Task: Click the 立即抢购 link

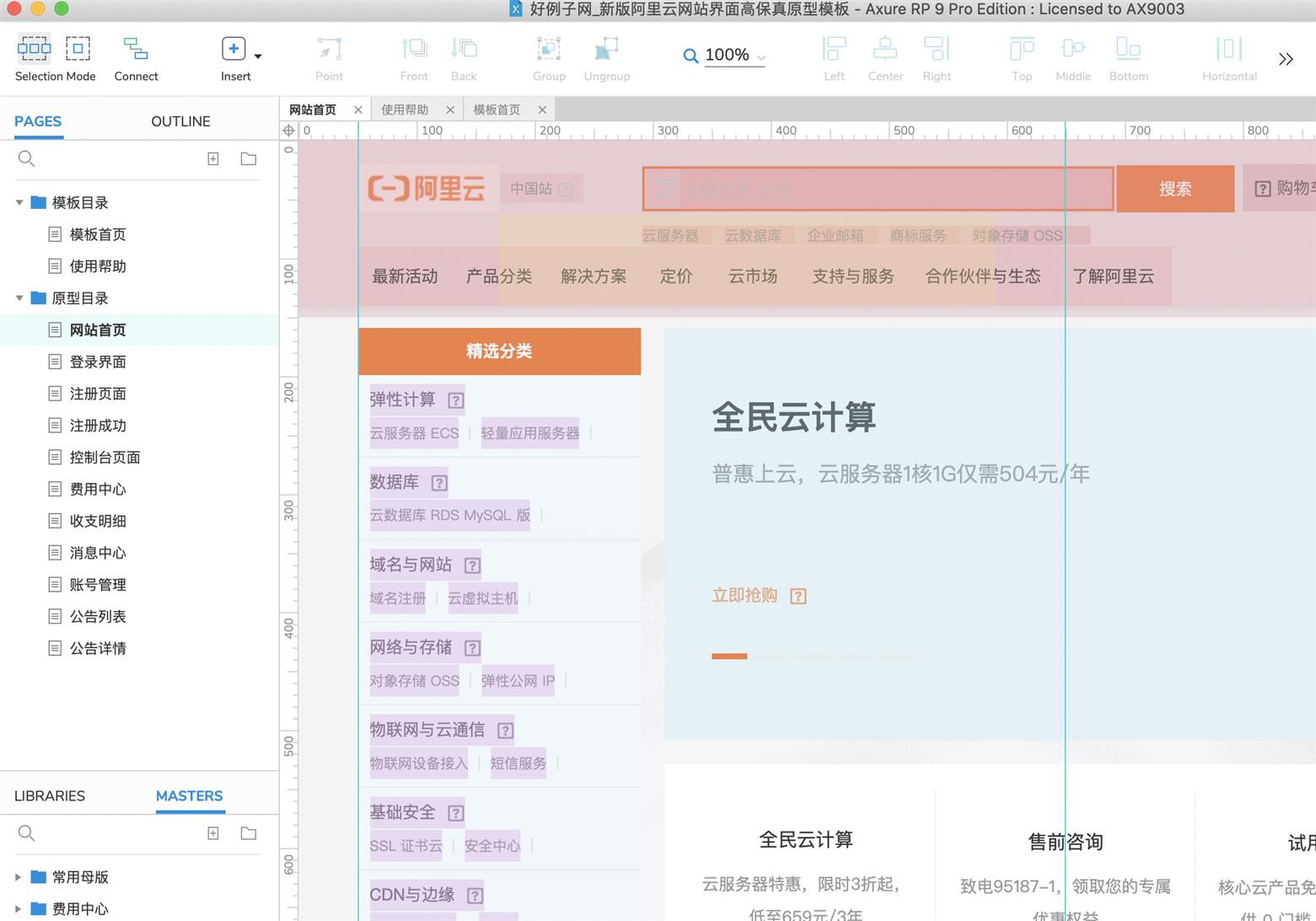Action: (x=744, y=595)
